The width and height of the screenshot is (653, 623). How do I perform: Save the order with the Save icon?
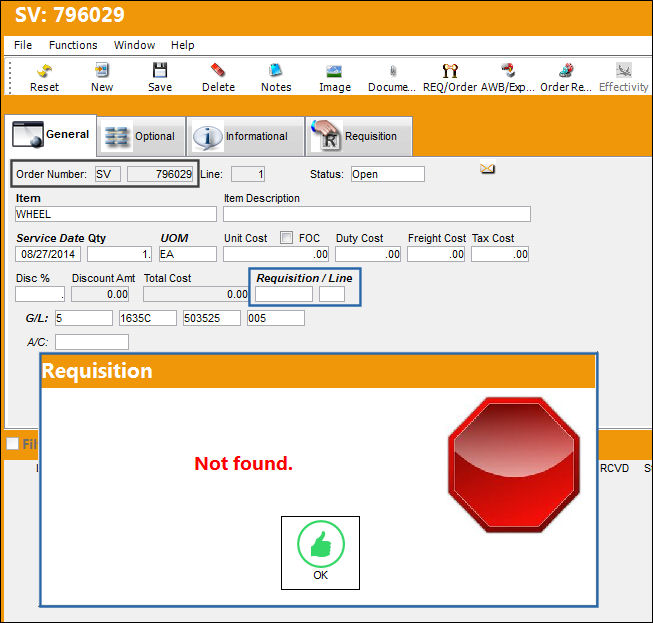tap(160, 71)
